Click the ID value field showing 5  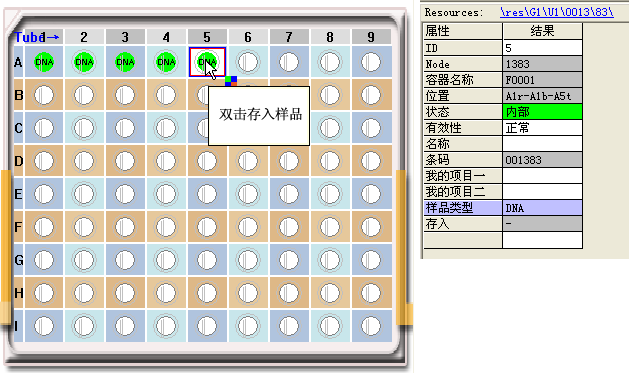542,48
